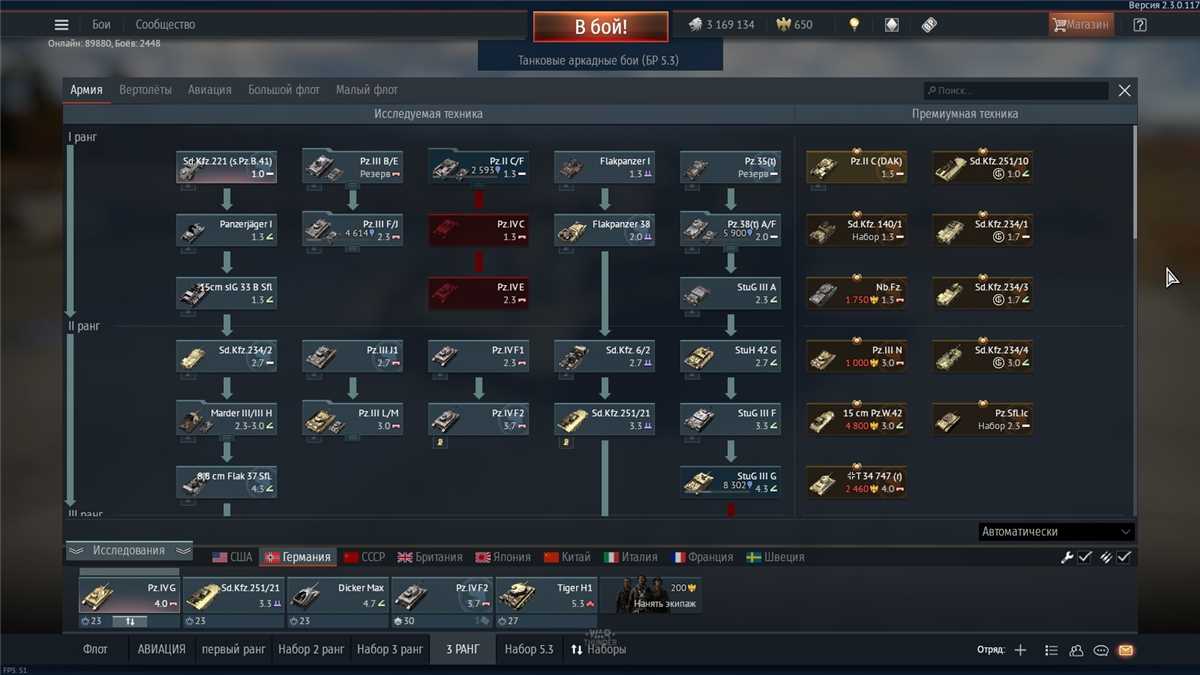Select Tiger H1 crew slot
1200x675 pixels.
click(547, 594)
